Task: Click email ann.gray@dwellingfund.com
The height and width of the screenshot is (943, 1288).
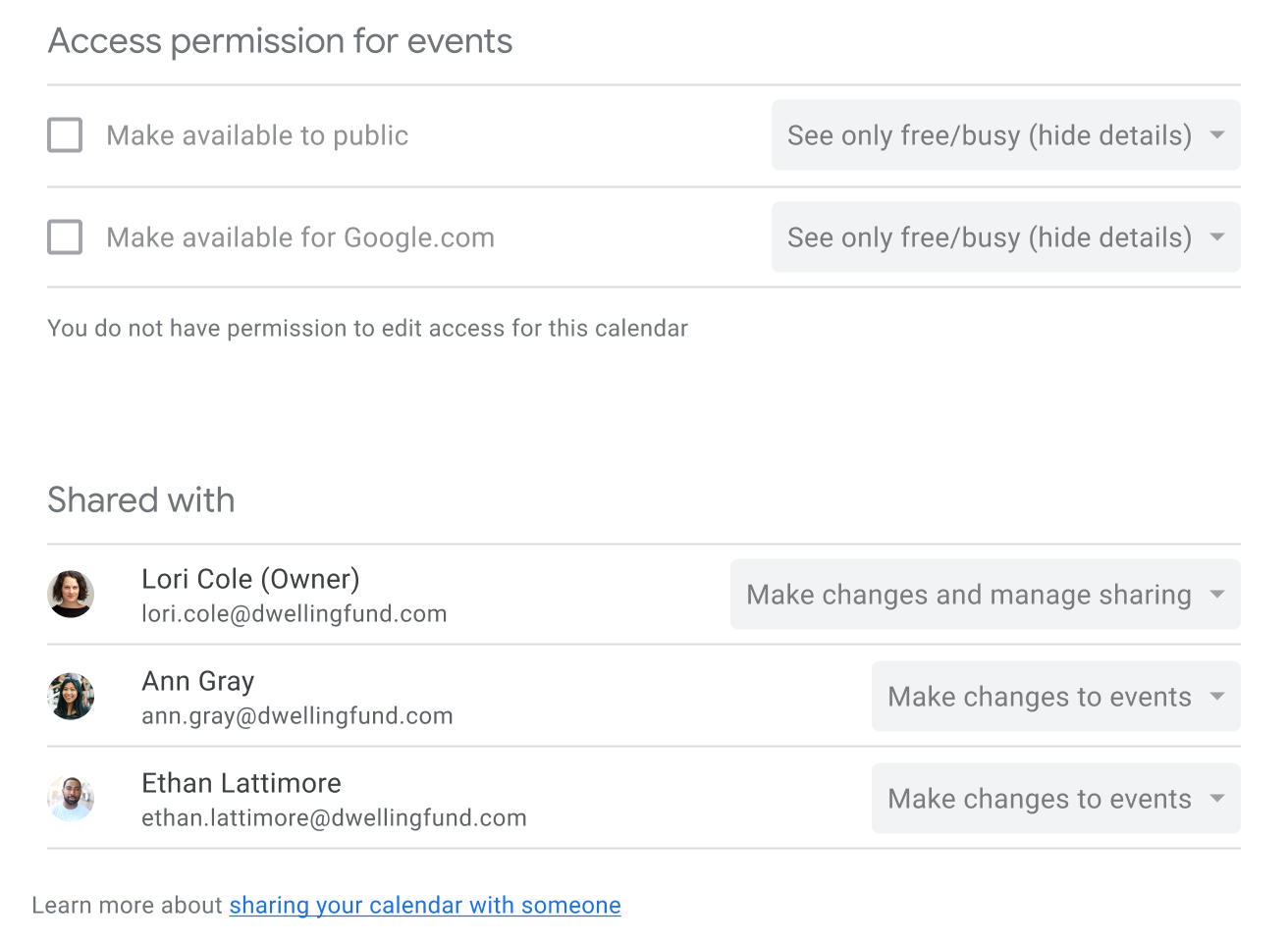Action: point(296,716)
